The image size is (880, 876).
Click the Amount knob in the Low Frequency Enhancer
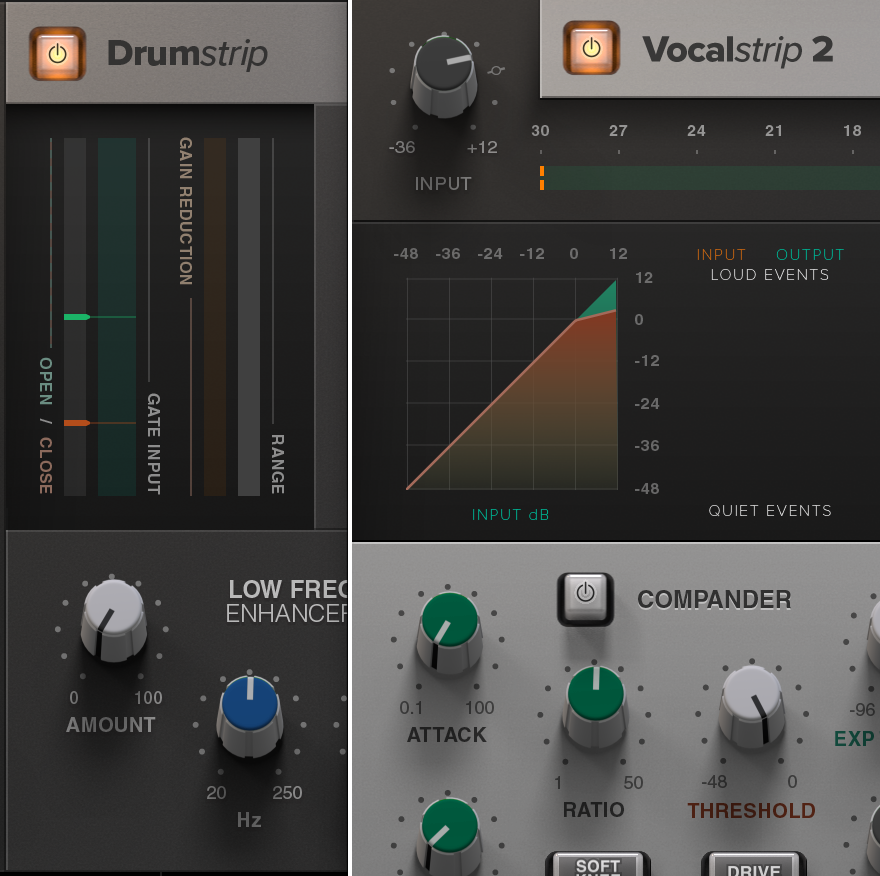112,620
